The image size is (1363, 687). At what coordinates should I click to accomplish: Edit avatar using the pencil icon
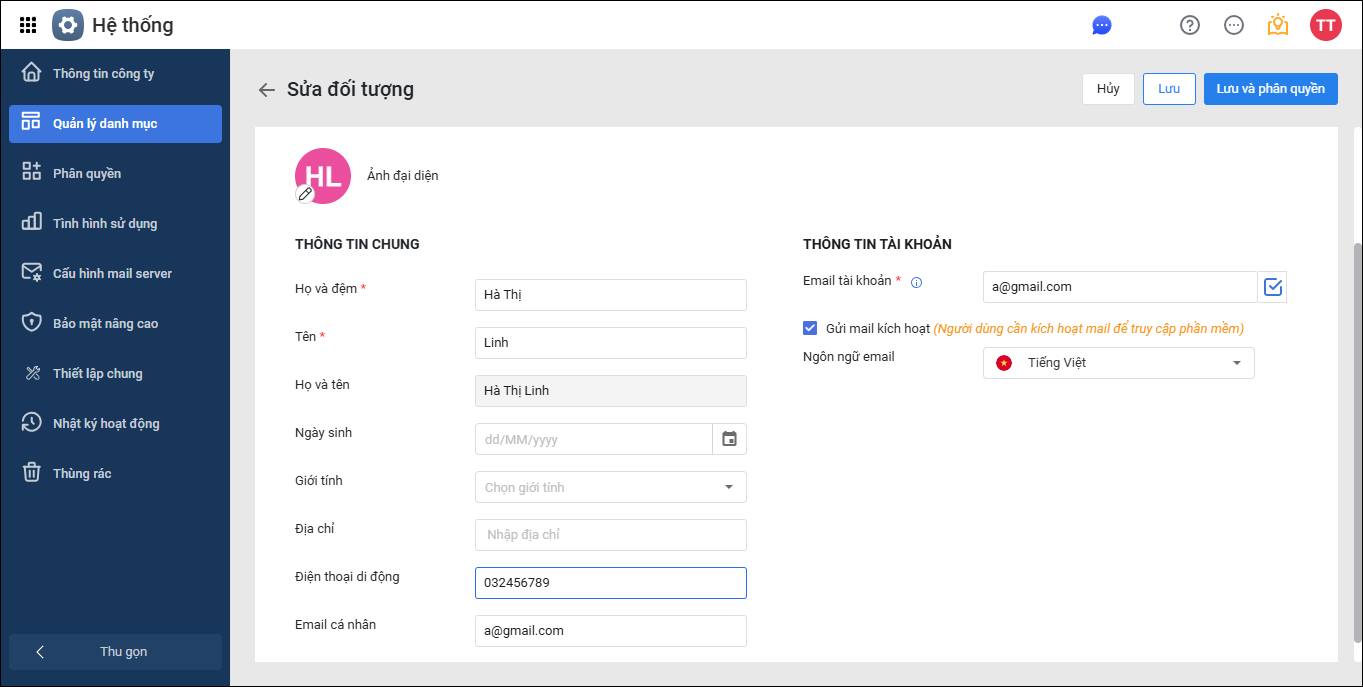(306, 194)
